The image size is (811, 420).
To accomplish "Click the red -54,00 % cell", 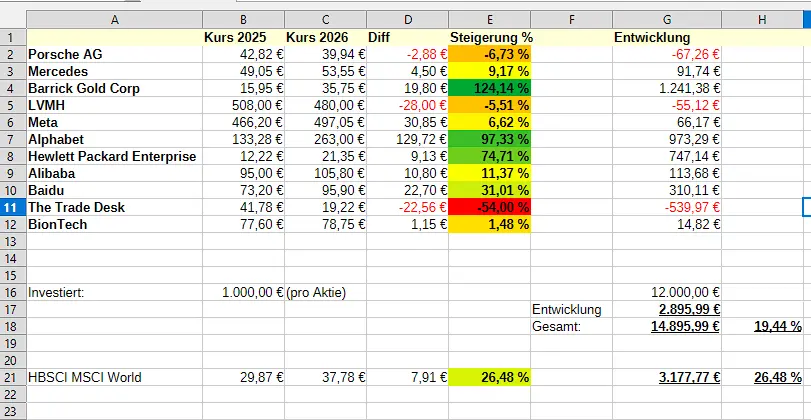I will click(490, 207).
